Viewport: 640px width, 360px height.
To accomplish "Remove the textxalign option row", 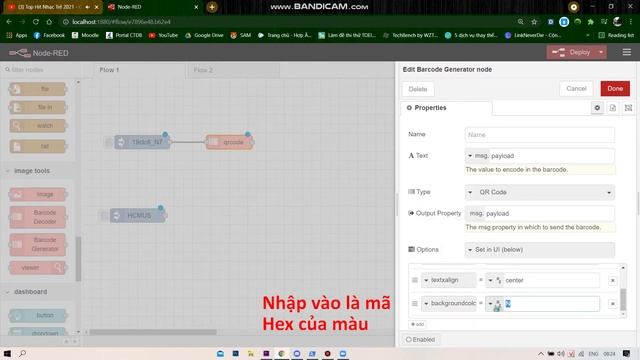I will pos(612,280).
